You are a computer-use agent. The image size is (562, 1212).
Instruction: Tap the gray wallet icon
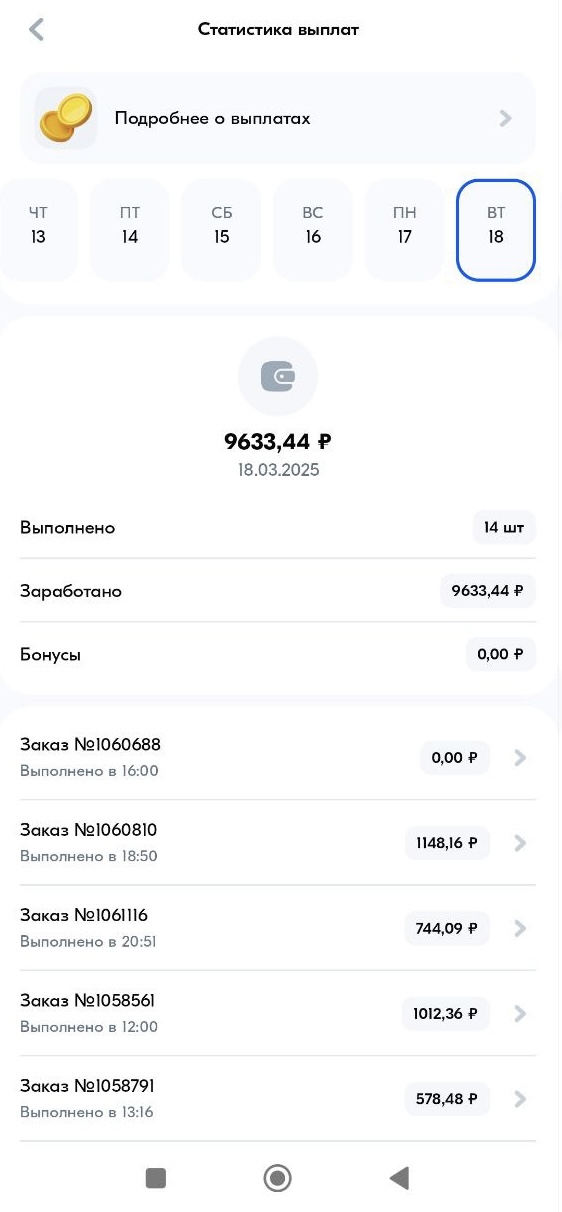click(277, 377)
